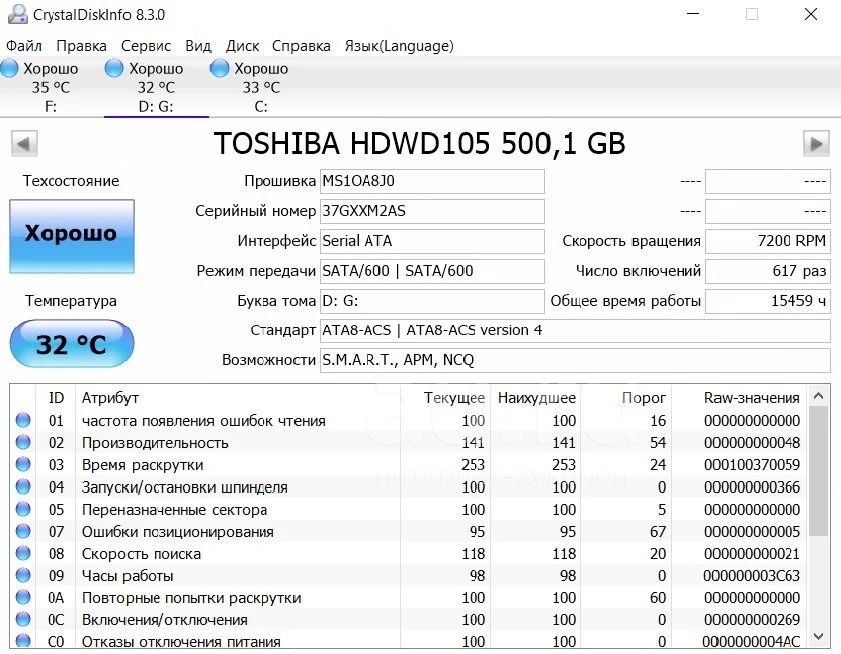Click the 32 °C temperature button
Image resolution: width=841 pixels, height=654 pixels.
[72, 343]
